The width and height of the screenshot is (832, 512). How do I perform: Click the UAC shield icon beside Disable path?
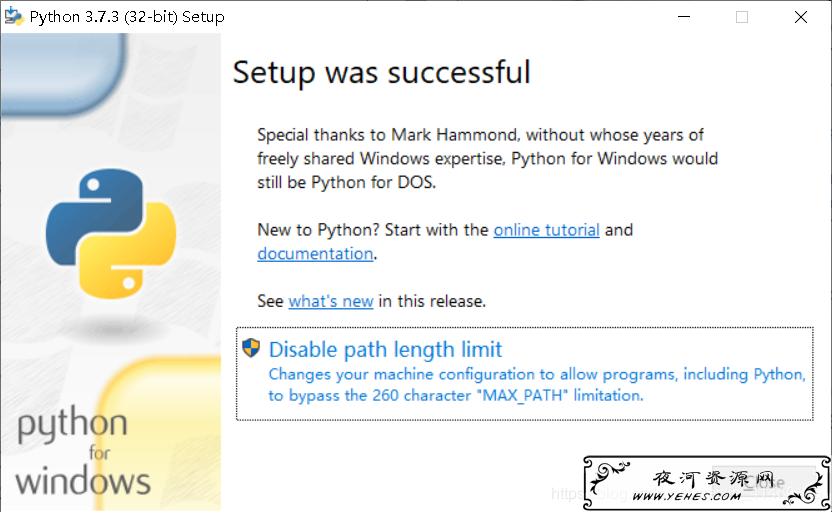point(251,348)
